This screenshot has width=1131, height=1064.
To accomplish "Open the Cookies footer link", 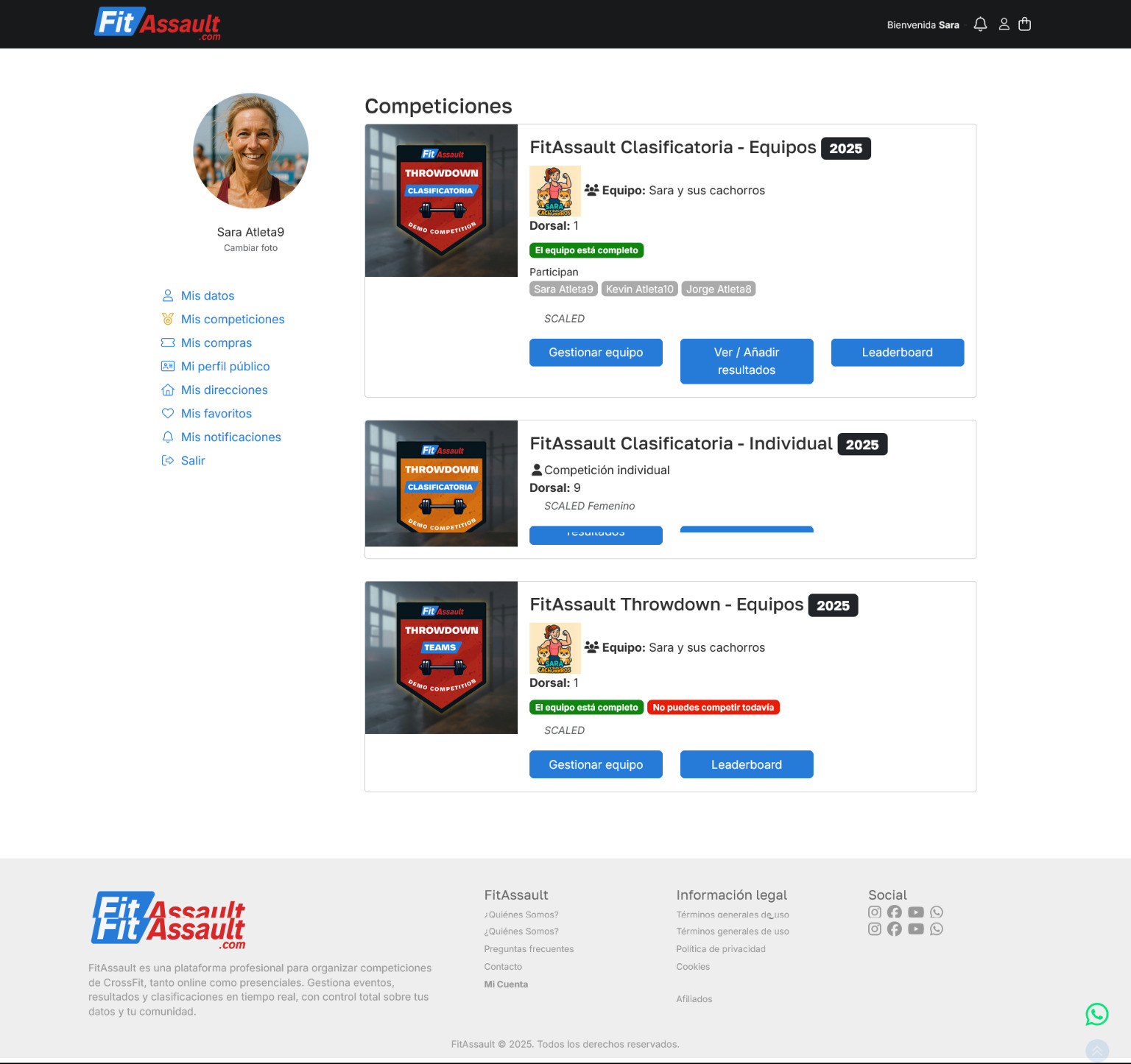I will click(x=693, y=967).
